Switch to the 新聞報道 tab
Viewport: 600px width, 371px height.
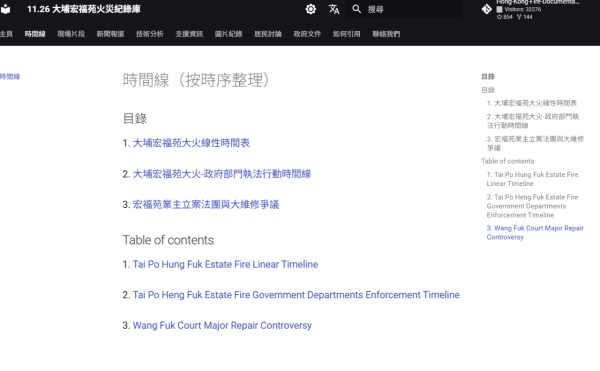click(110, 34)
